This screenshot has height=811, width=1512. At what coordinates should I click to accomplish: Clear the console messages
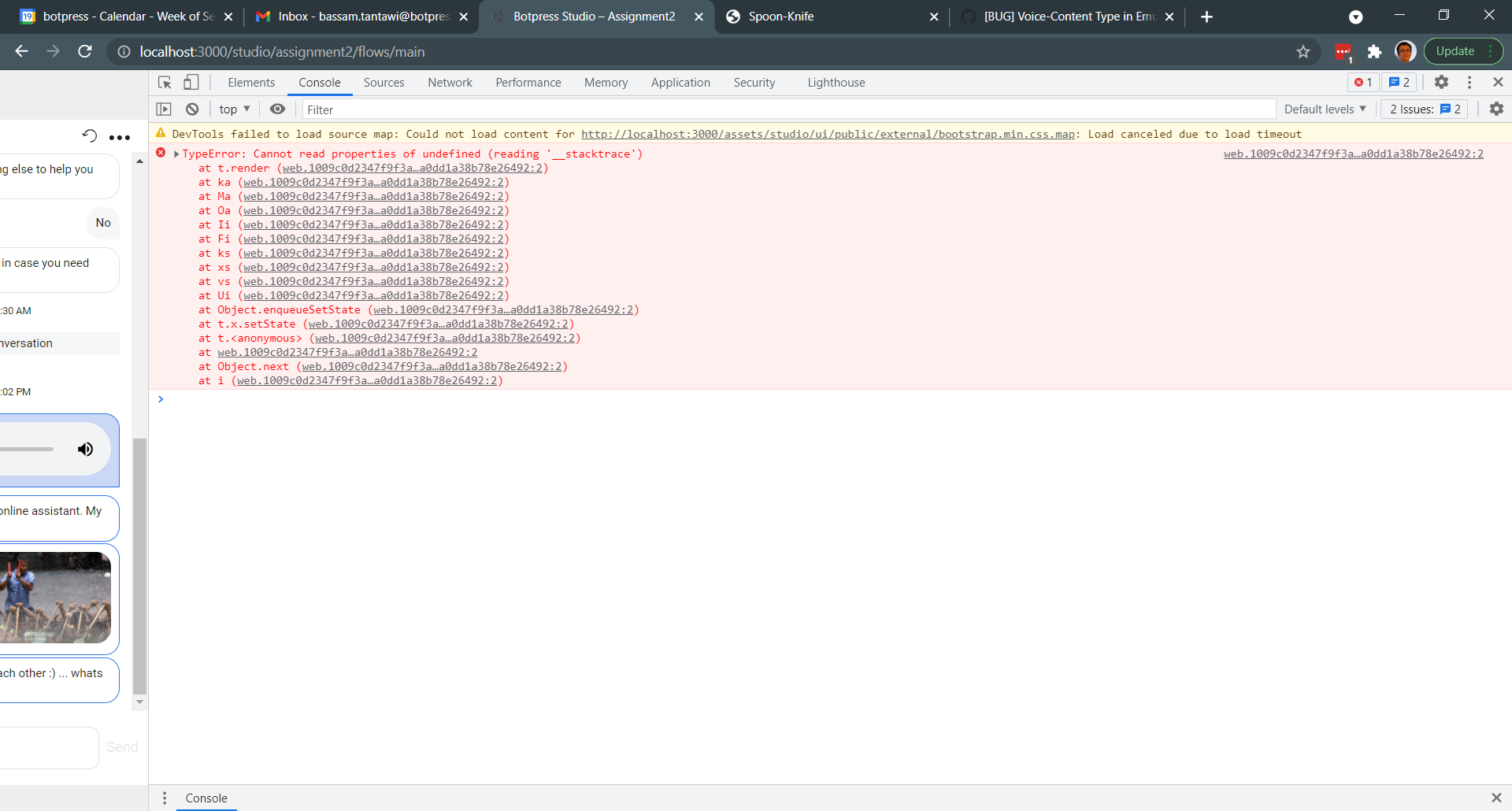click(191, 109)
